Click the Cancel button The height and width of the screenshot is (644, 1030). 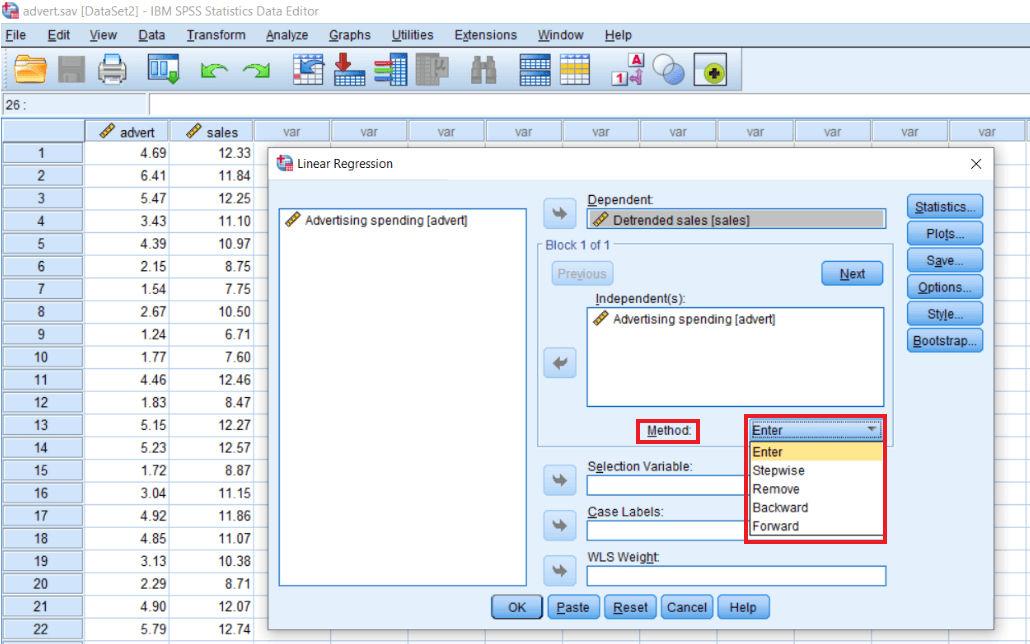coord(686,607)
